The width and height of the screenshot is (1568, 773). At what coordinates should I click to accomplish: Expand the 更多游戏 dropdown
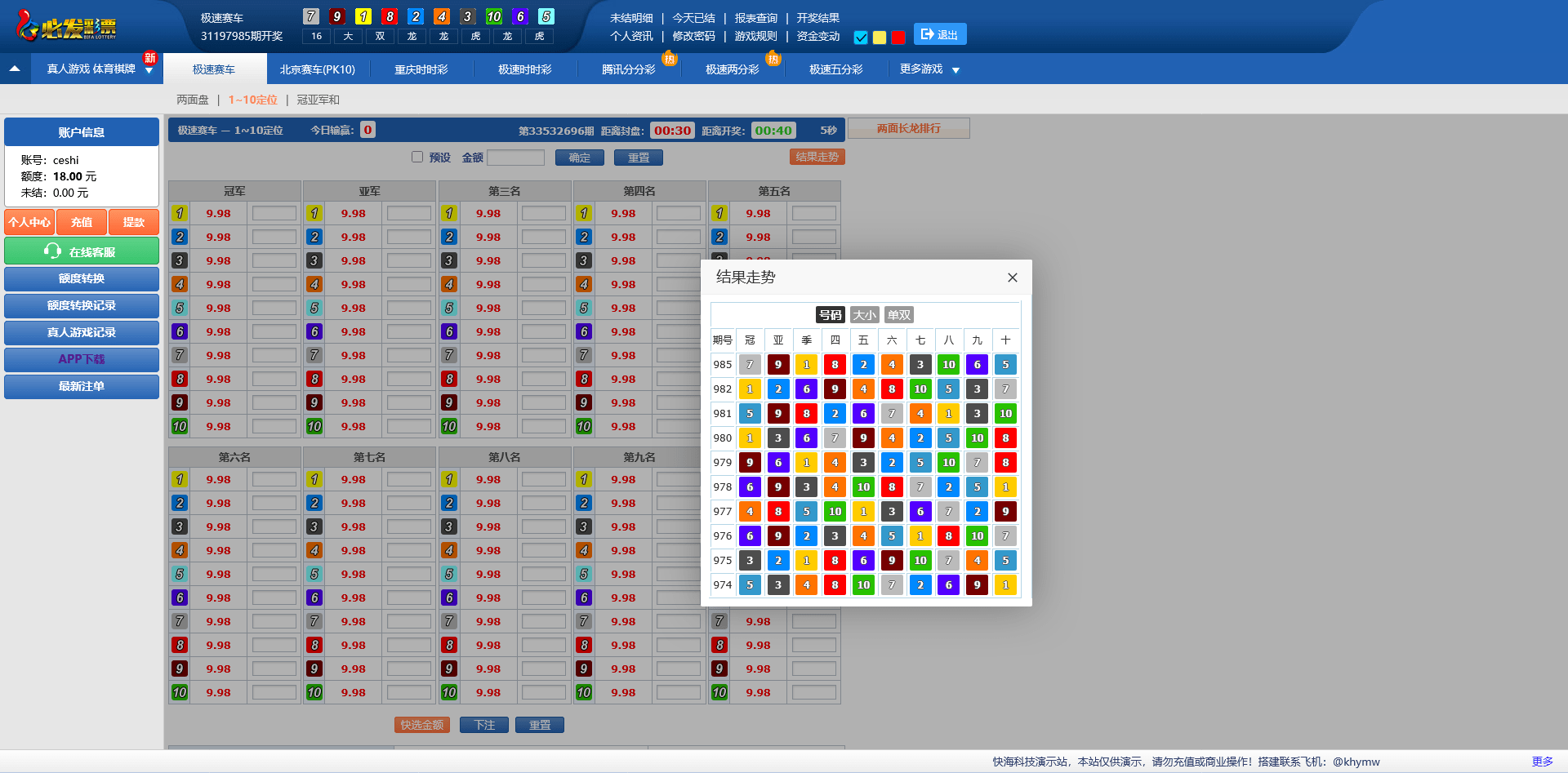point(929,69)
